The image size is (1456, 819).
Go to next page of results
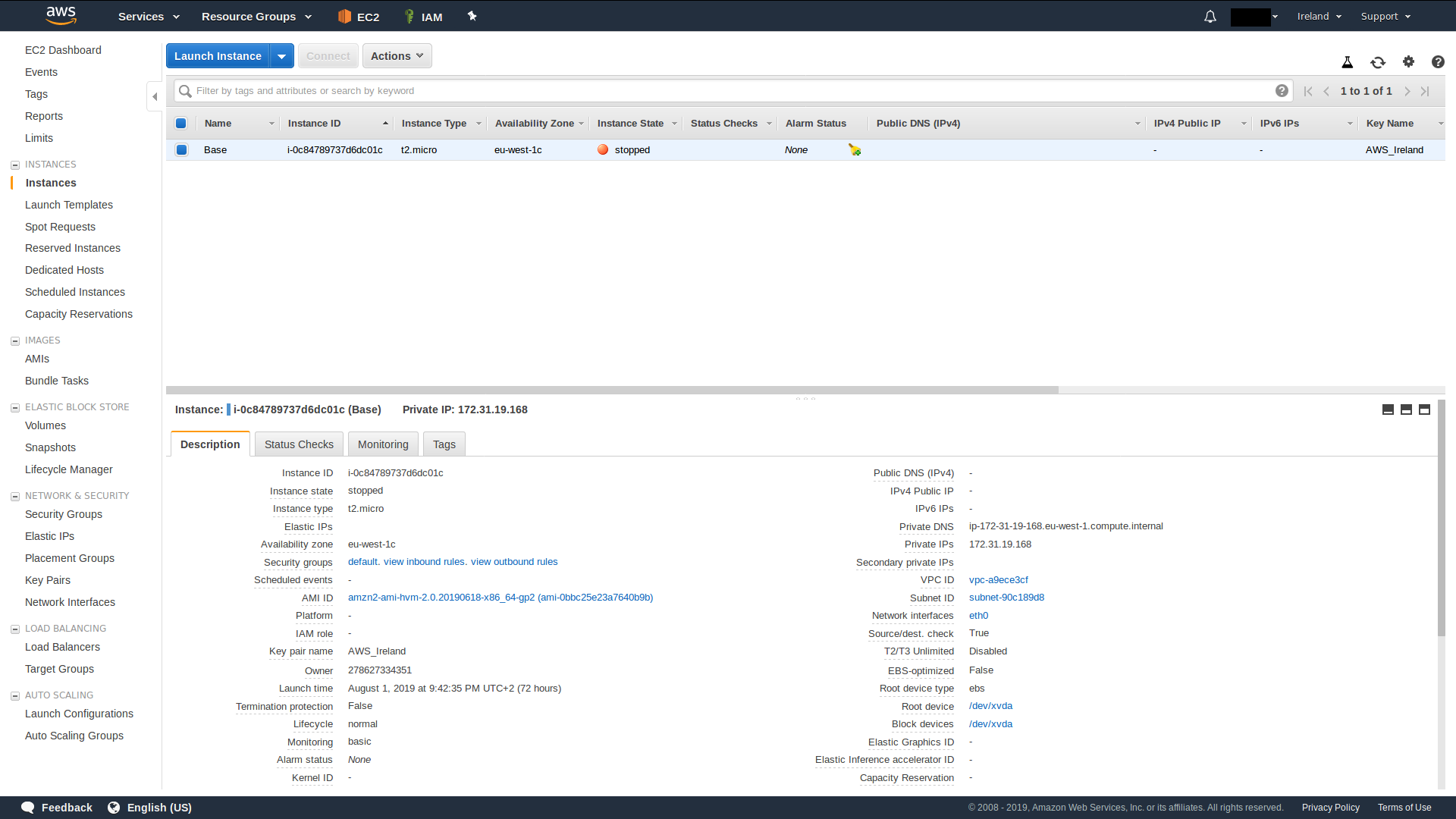click(1407, 91)
